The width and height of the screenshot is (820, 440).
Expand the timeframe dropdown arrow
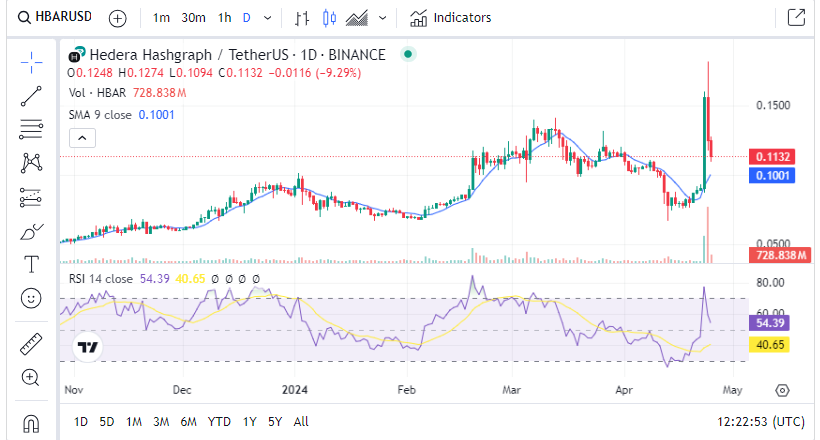point(267,18)
